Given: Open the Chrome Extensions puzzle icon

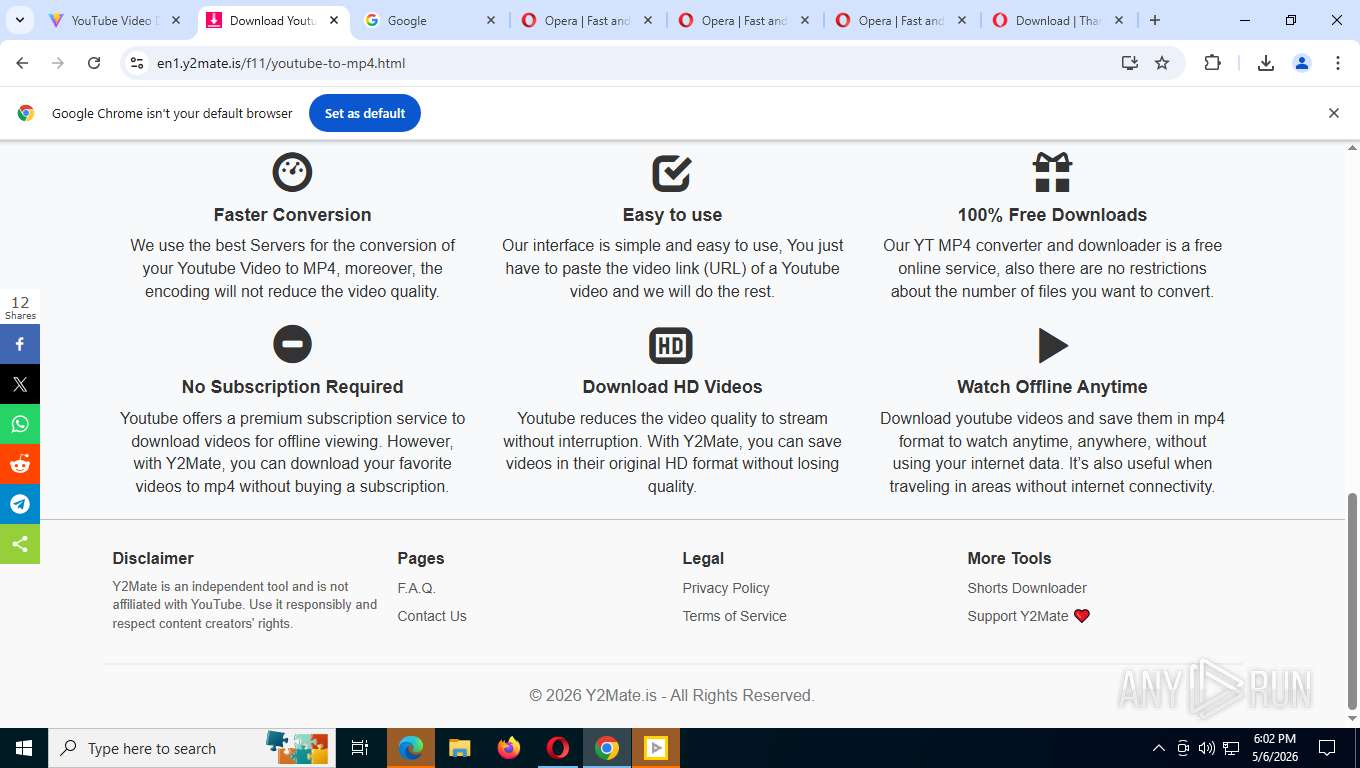Looking at the screenshot, I should 1212,63.
